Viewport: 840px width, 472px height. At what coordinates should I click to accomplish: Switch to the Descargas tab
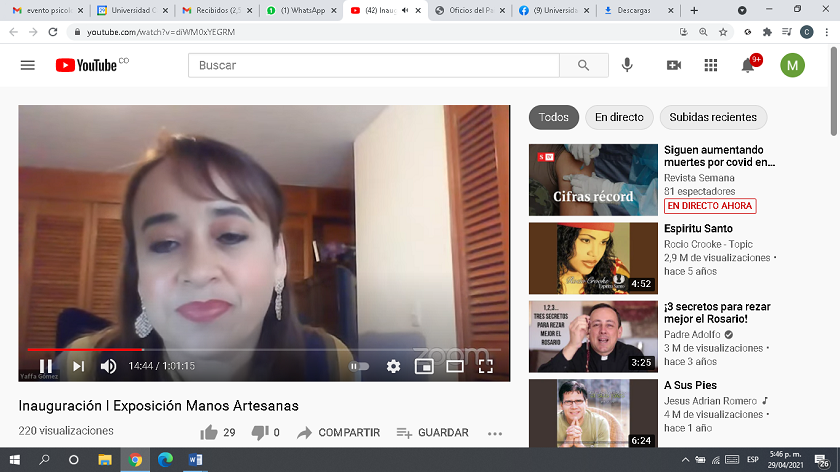(x=638, y=10)
